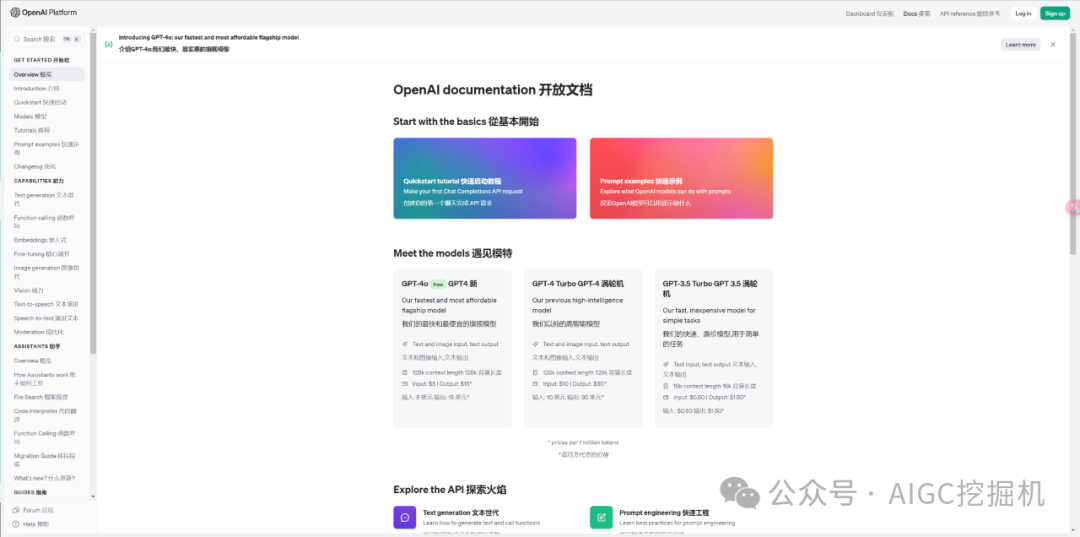The image size is (1080, 537).
Task: Open the Introduction sidebar item
Action: [37, 88]
